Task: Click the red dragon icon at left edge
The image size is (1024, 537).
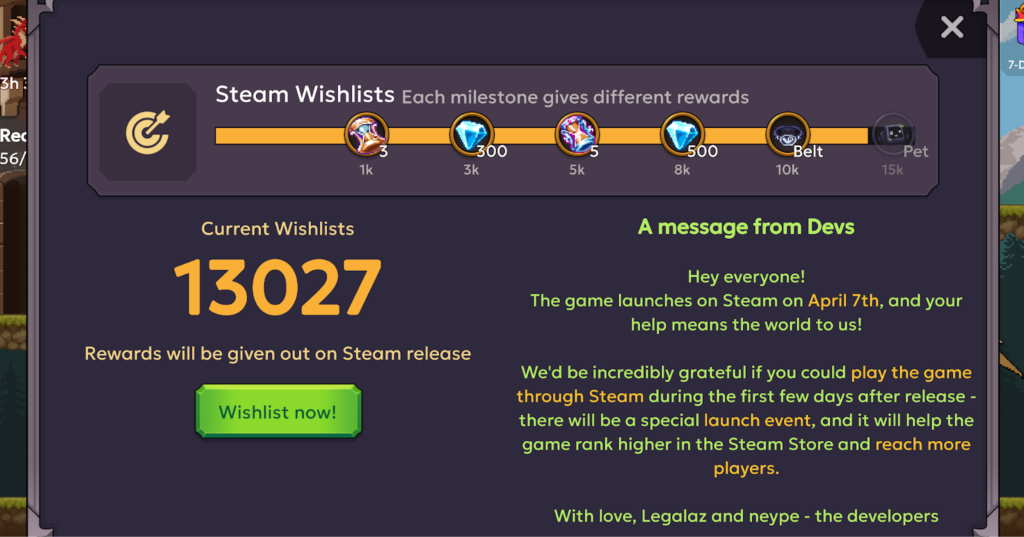Action: 12,43
